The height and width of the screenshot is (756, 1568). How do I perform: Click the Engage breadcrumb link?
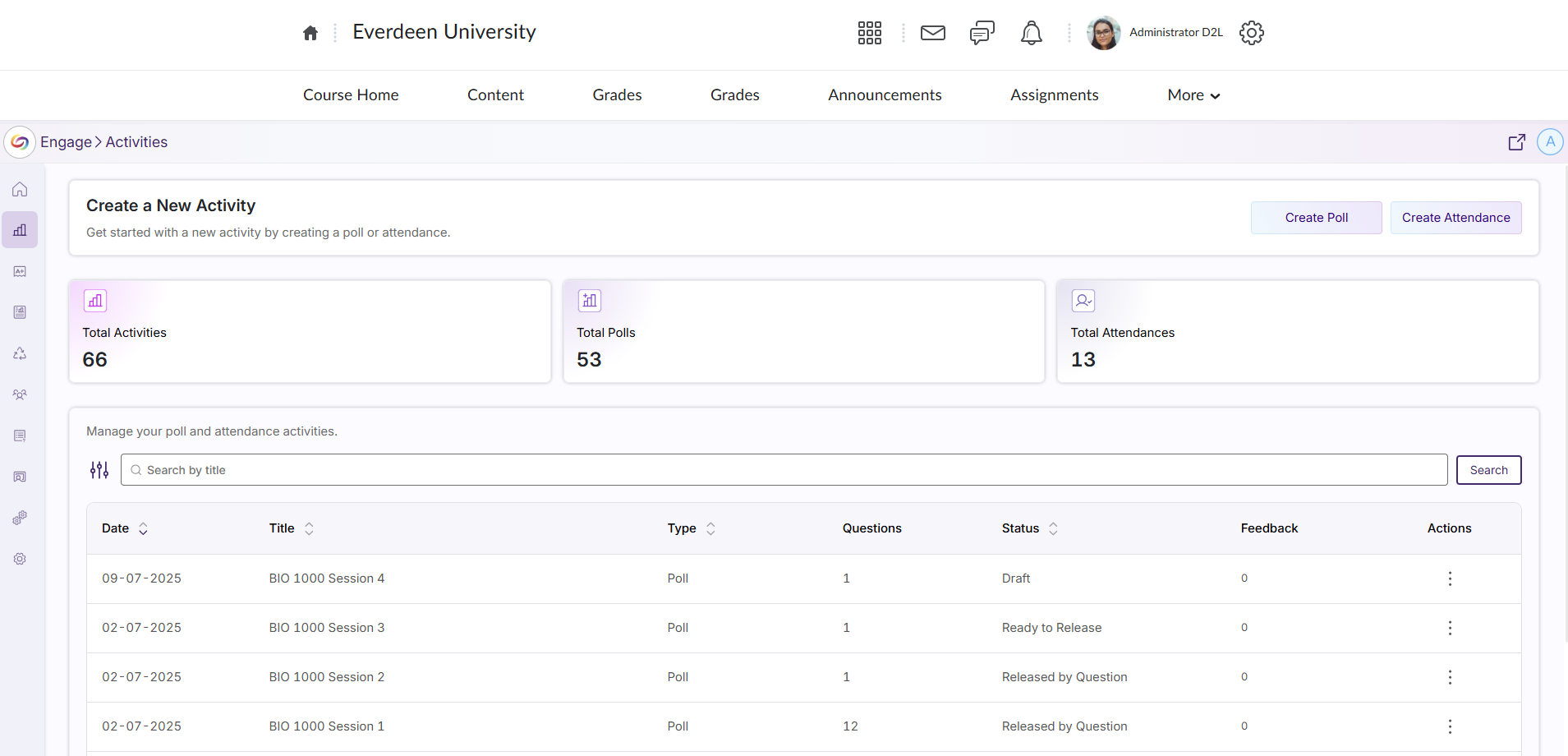click(x=66, y=142)
